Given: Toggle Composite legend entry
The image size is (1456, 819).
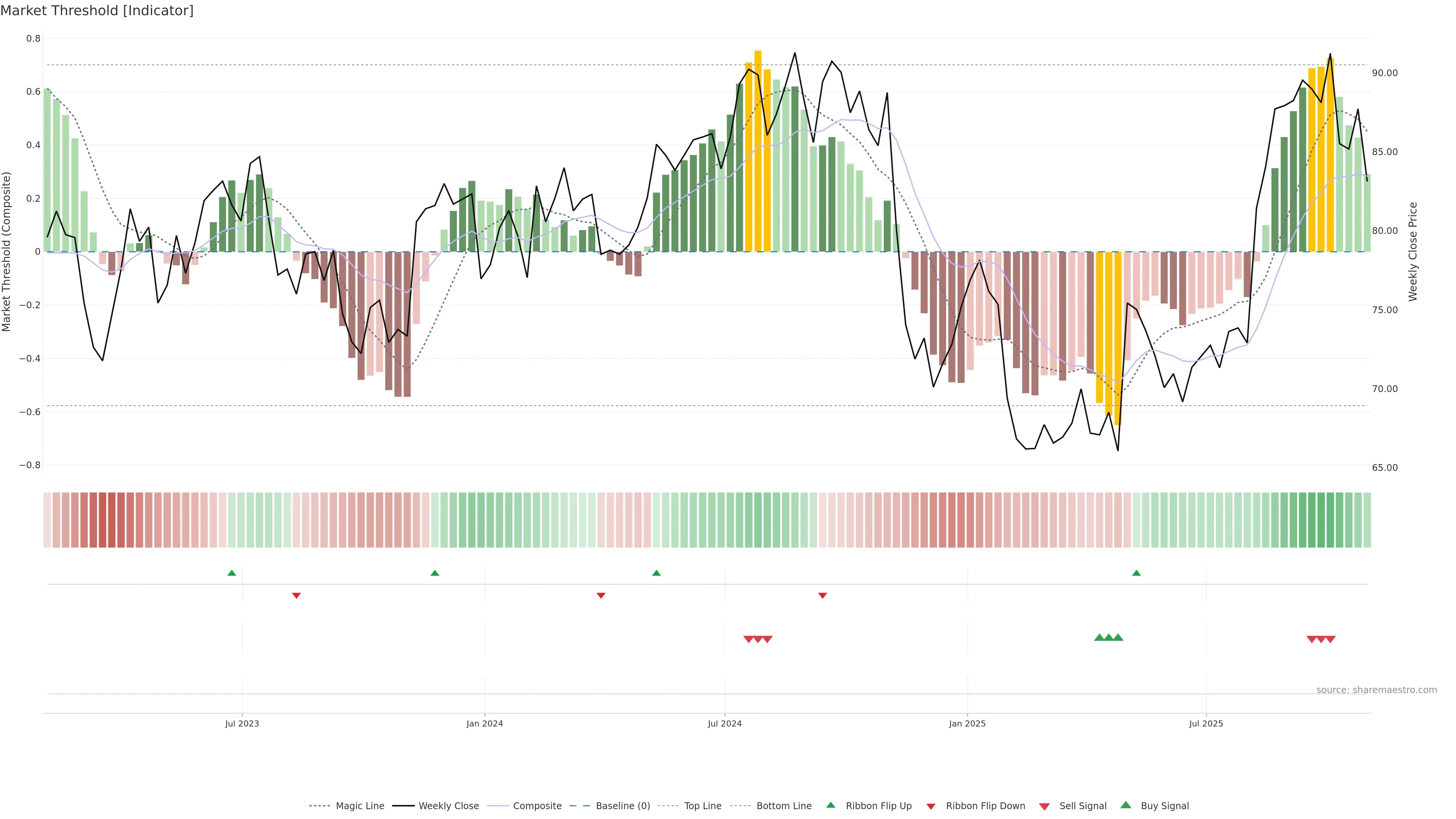Looking at the screenshot, I should pos(537,806).
